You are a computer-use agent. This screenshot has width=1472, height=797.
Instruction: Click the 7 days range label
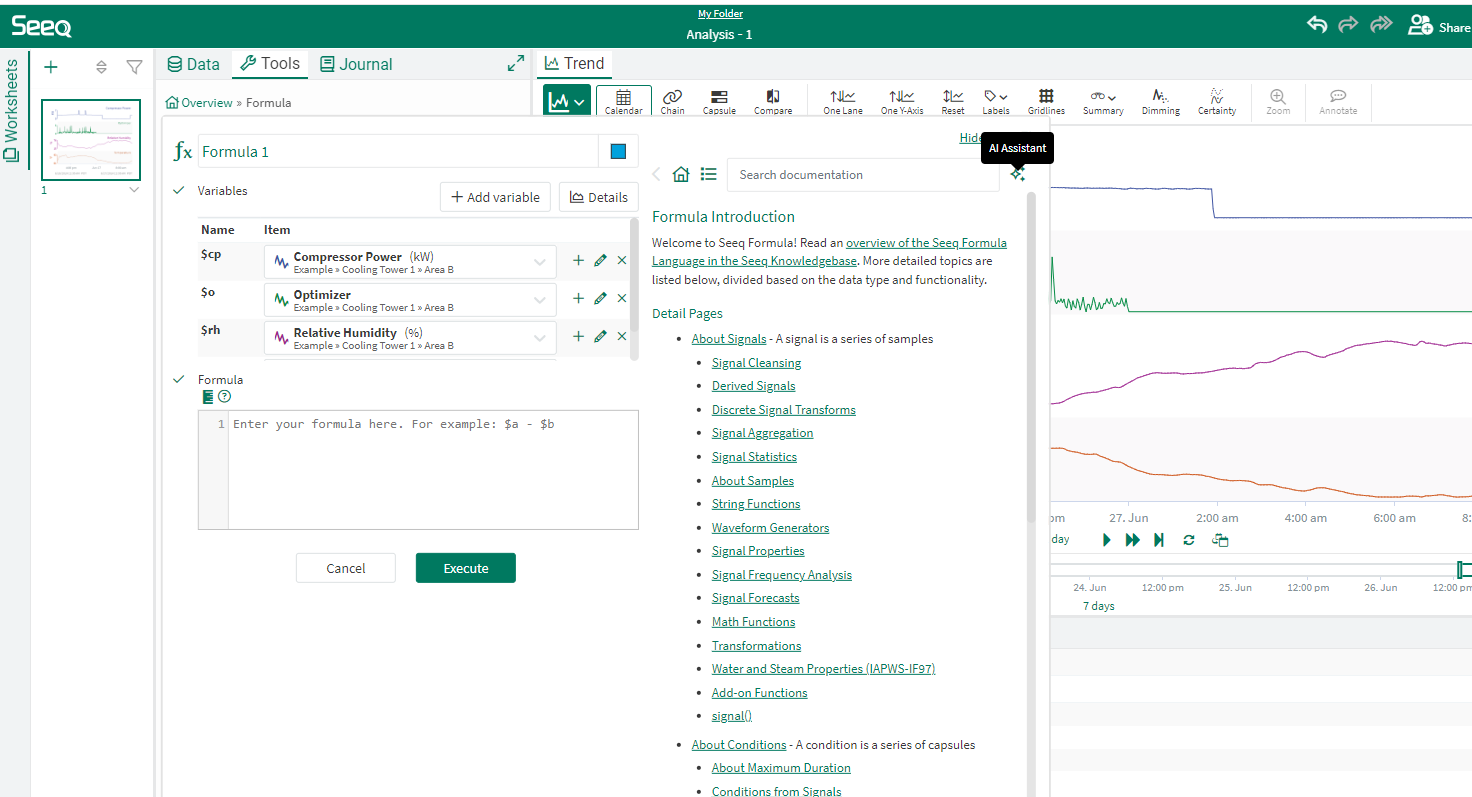point(1098,606)
